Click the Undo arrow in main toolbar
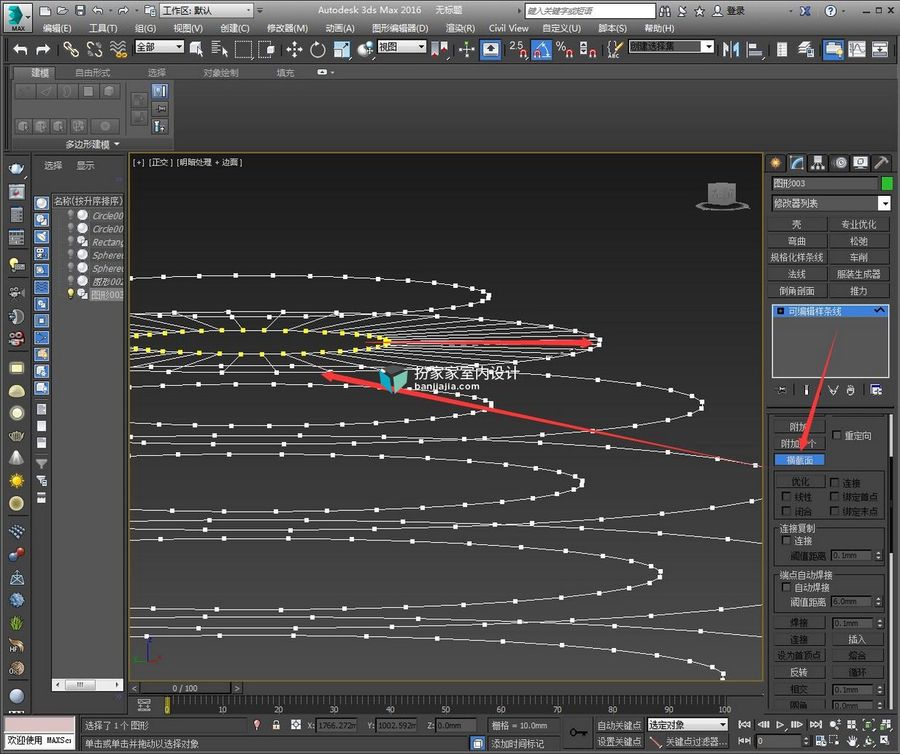This screenshot has height=754, width=900. [21, 50]
